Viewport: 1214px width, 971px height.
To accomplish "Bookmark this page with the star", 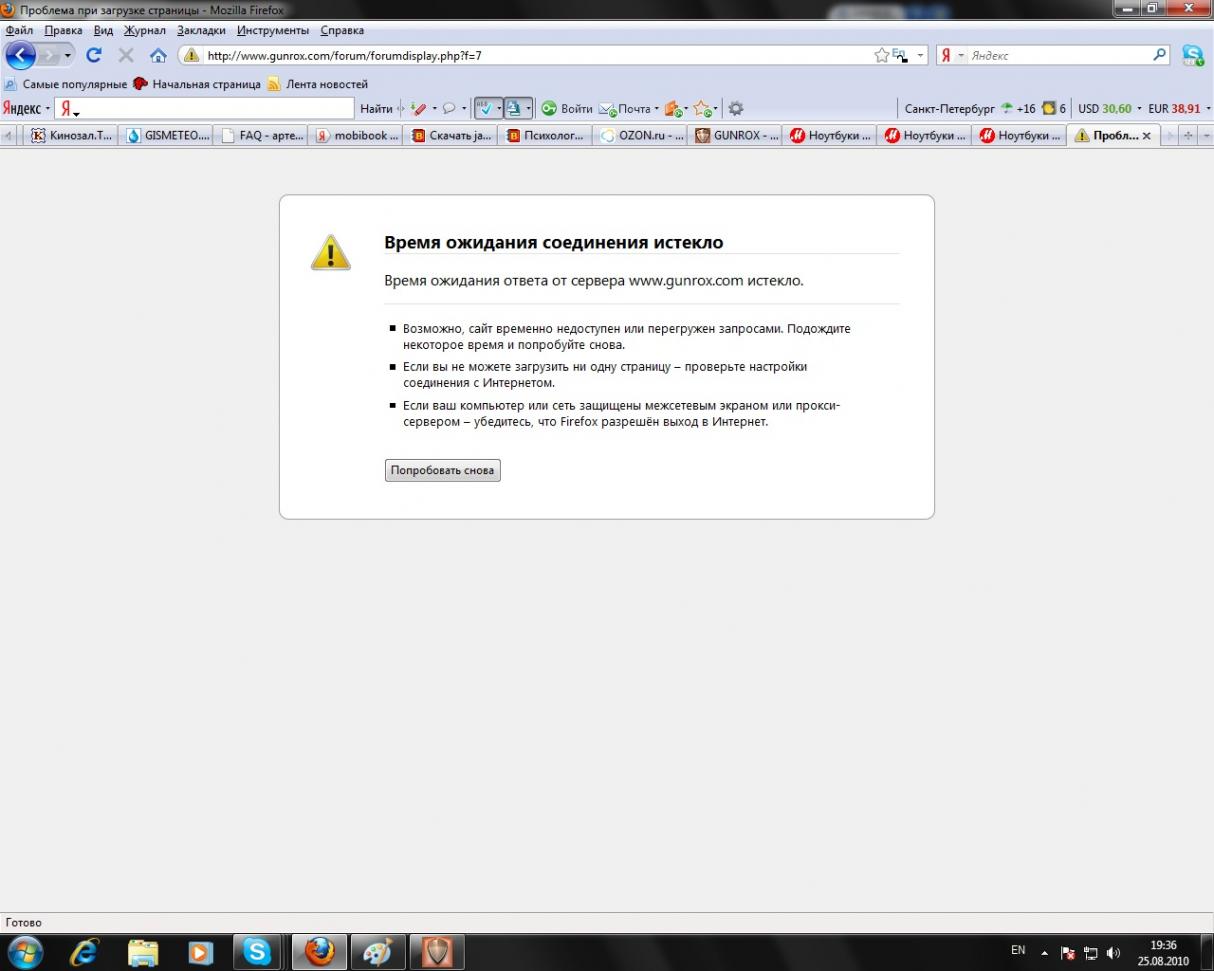I will click(881, 56).
